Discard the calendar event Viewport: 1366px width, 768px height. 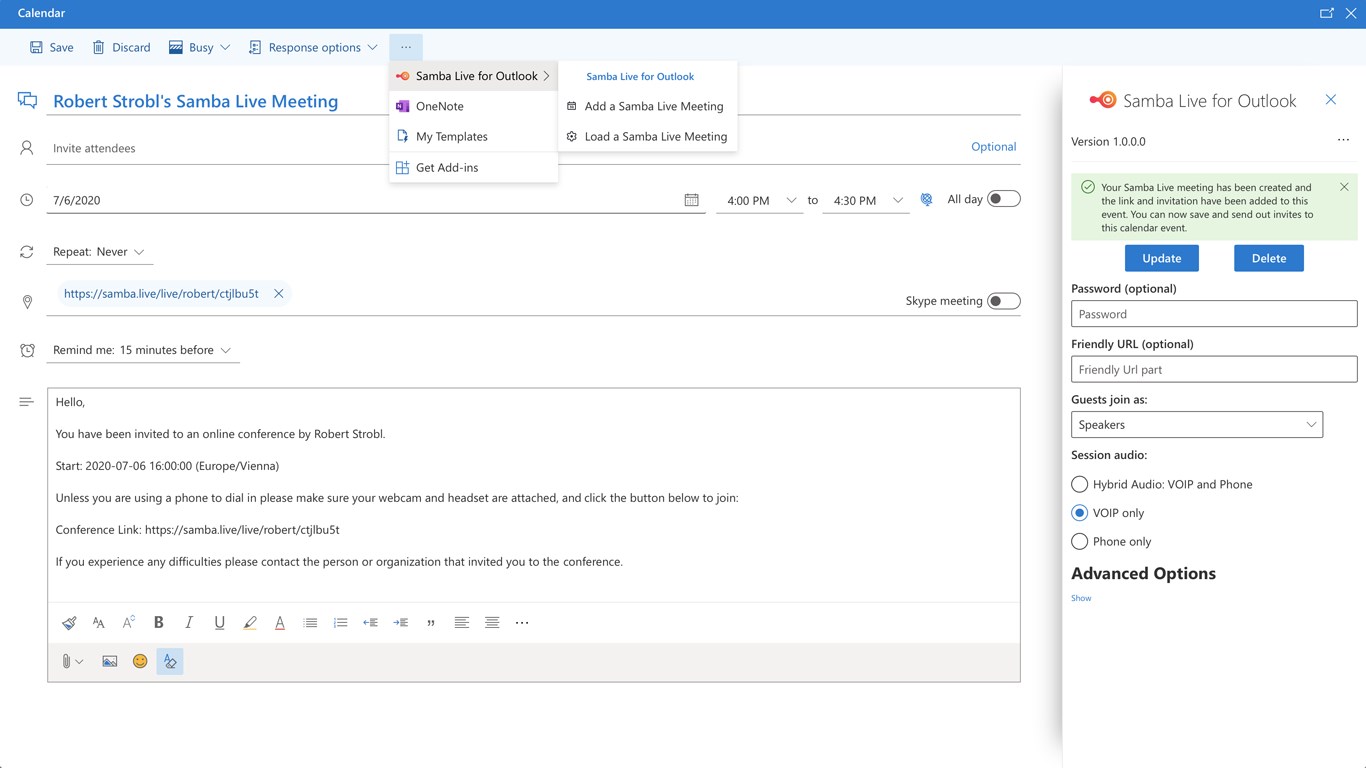click(121, 47)
